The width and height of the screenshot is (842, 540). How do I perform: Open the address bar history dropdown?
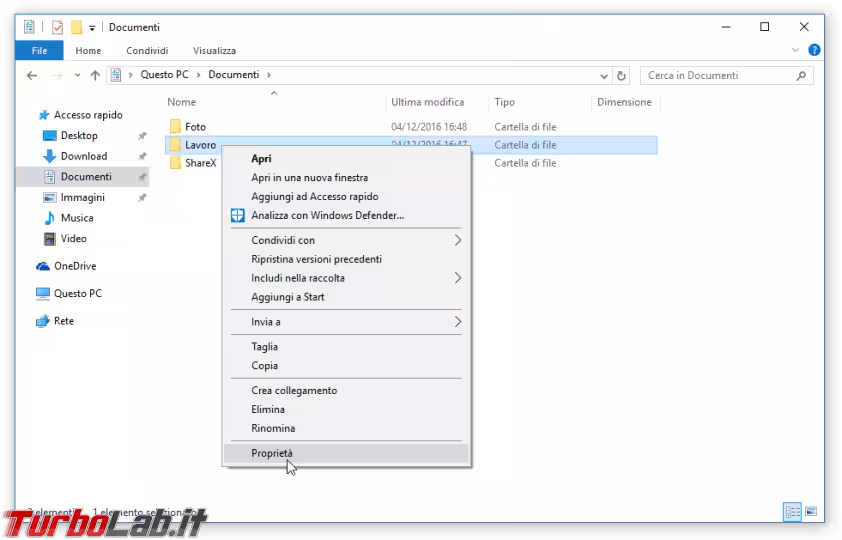tap(604, 75)
